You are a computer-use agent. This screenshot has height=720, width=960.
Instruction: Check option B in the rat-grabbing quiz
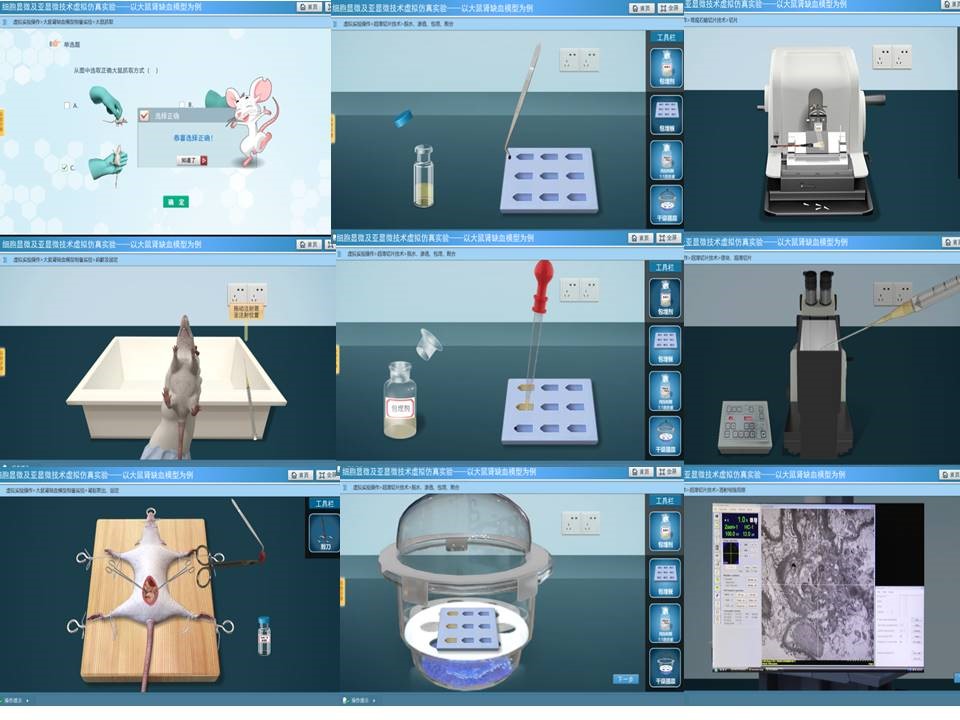click(182, 104)
